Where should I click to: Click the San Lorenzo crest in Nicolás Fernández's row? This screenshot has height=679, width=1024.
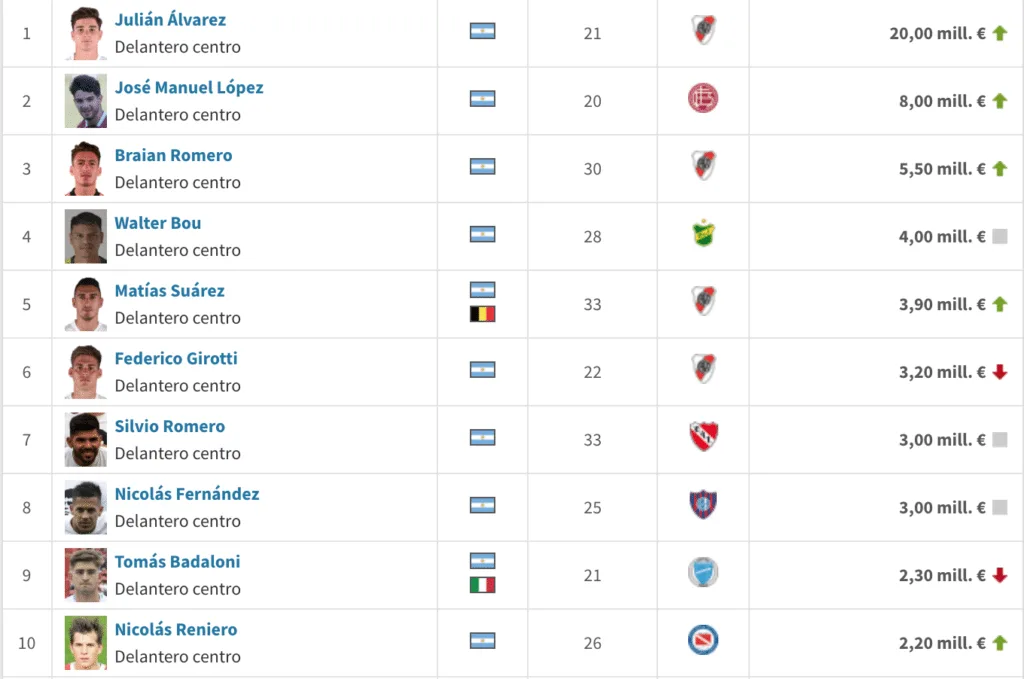pyautogui.click(x=703, y=505)
